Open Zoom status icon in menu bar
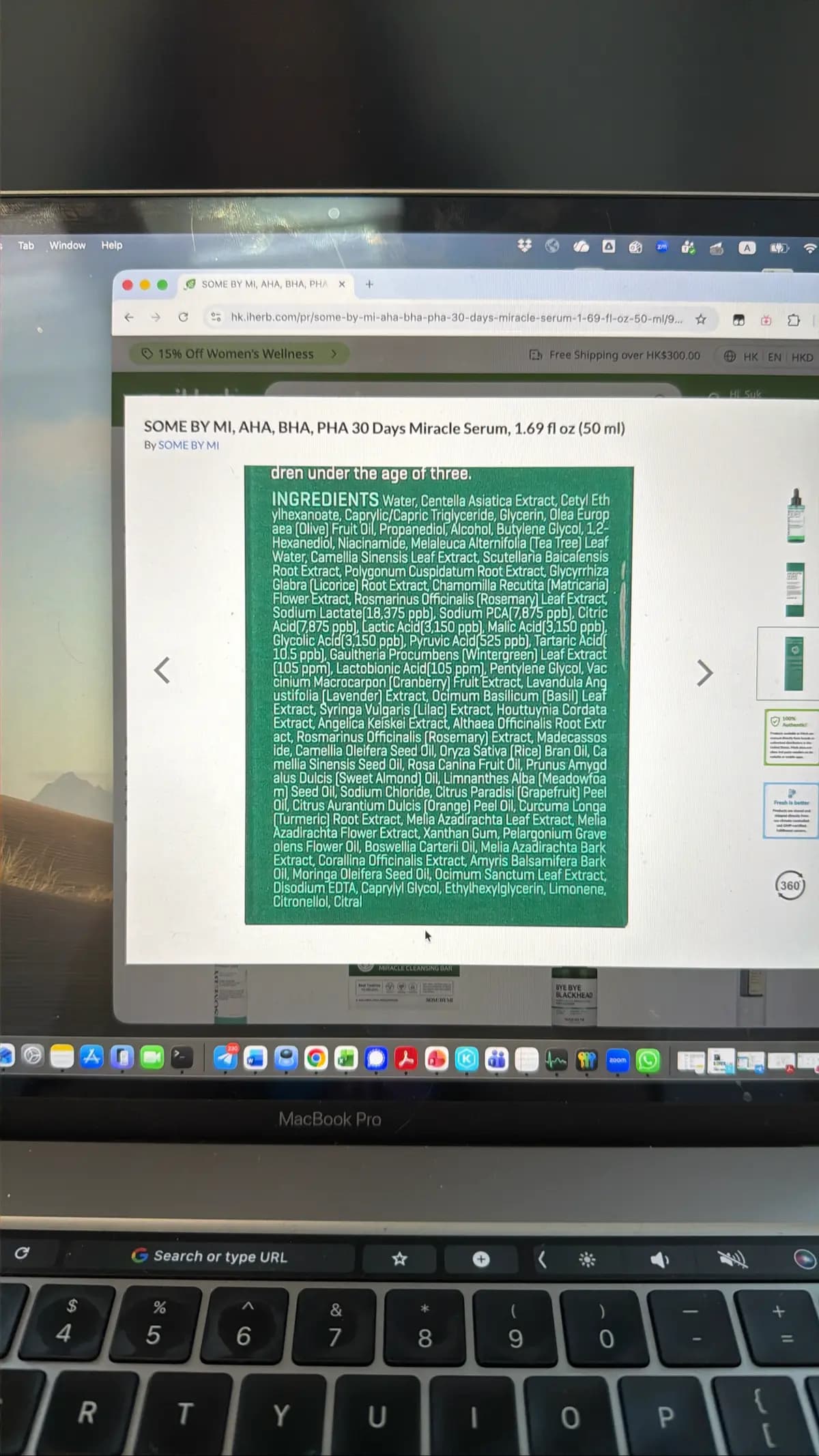This screenshot has width=819, height=1456. pos(662,247)
